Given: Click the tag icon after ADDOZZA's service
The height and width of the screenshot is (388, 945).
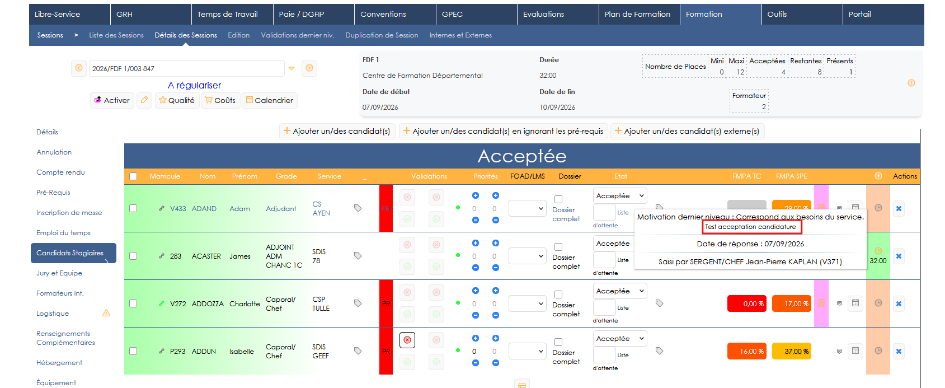Looking at the screenshot, I should [x=357, y=303].
